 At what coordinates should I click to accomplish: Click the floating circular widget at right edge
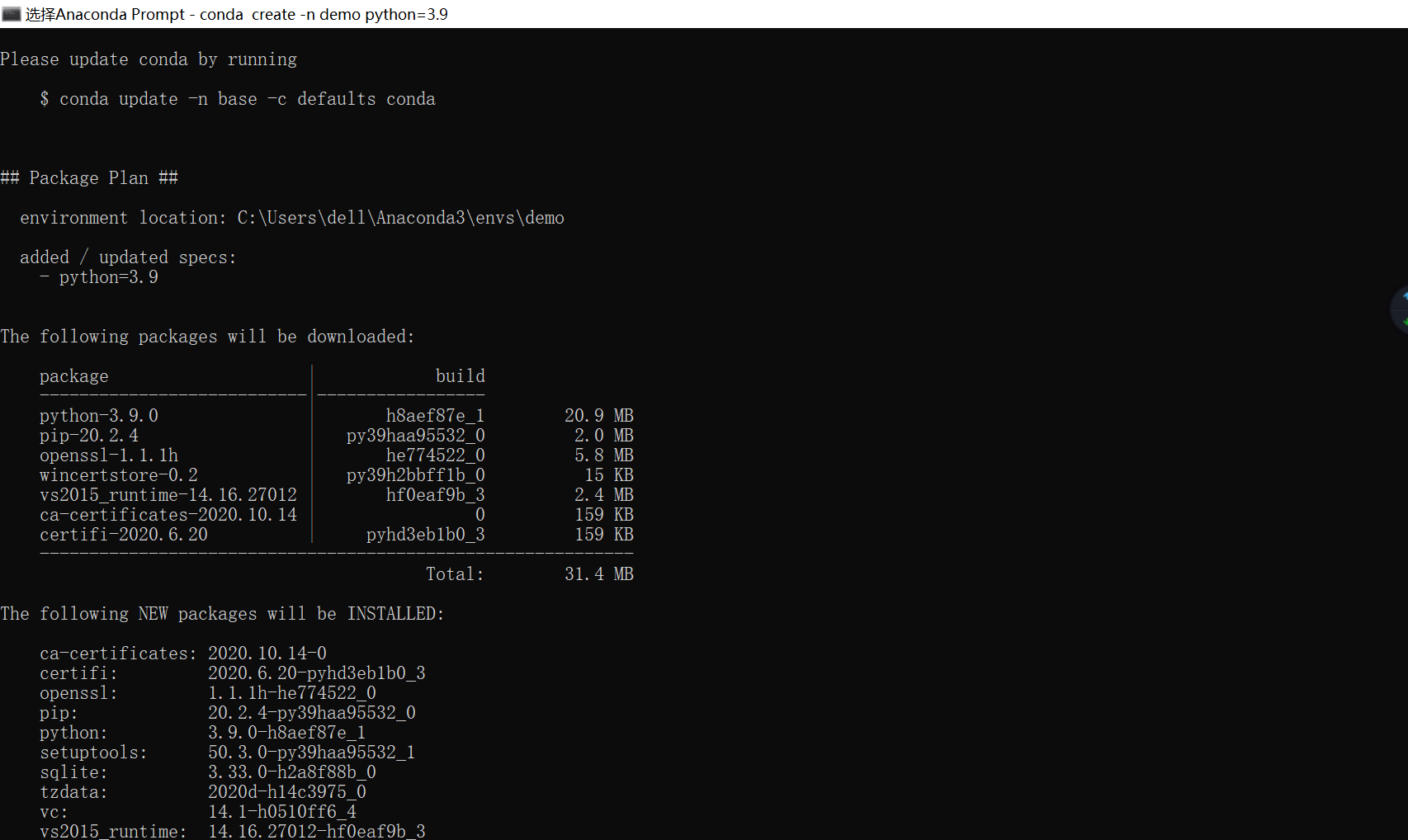pos(1400,310)
